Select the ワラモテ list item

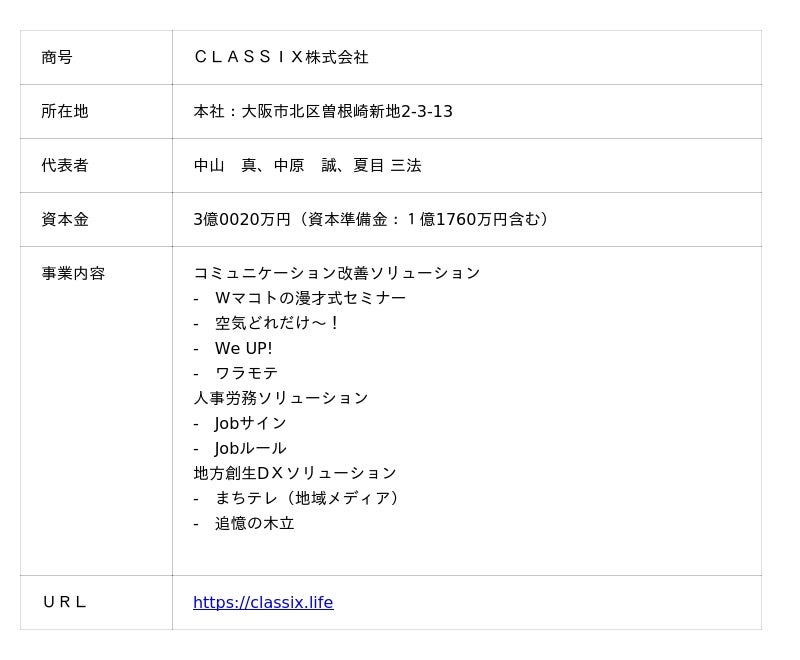tap(246, 373)
